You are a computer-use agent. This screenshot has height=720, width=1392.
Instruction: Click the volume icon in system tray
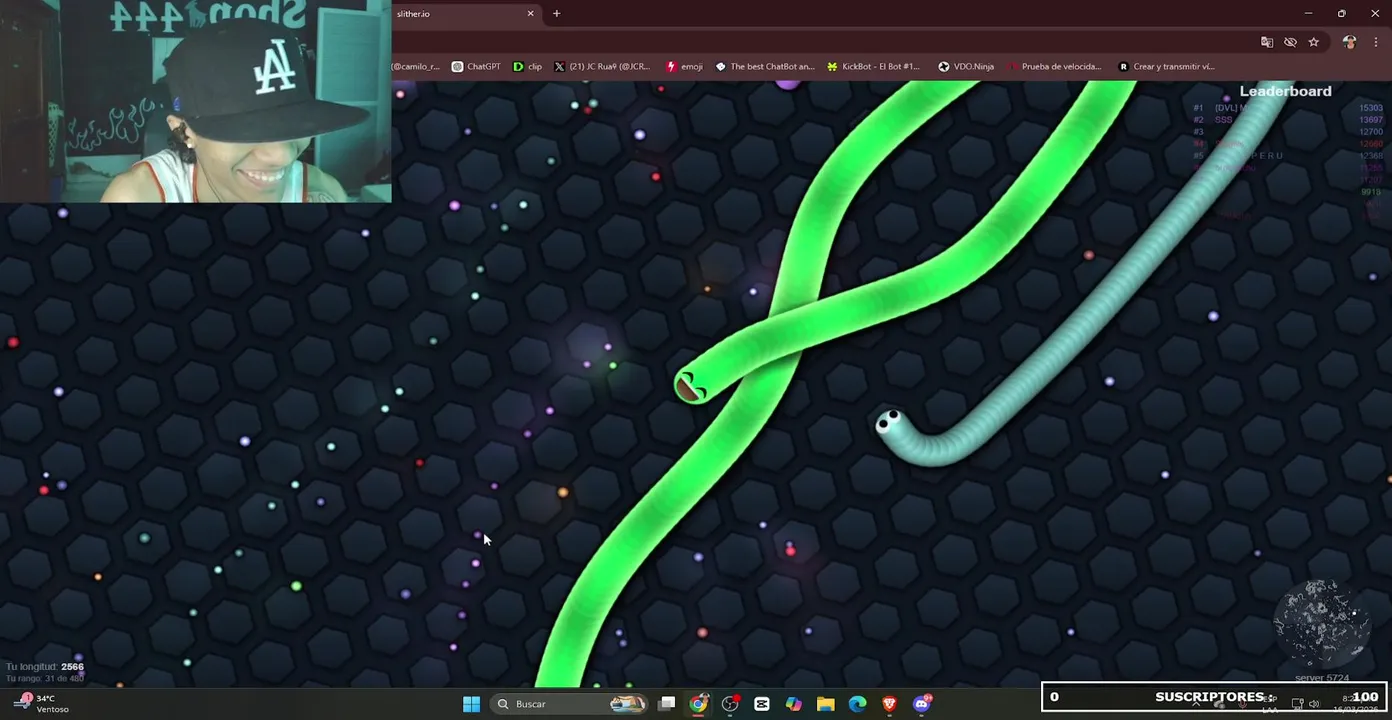pyautogui.click(x=1314, y=704)
